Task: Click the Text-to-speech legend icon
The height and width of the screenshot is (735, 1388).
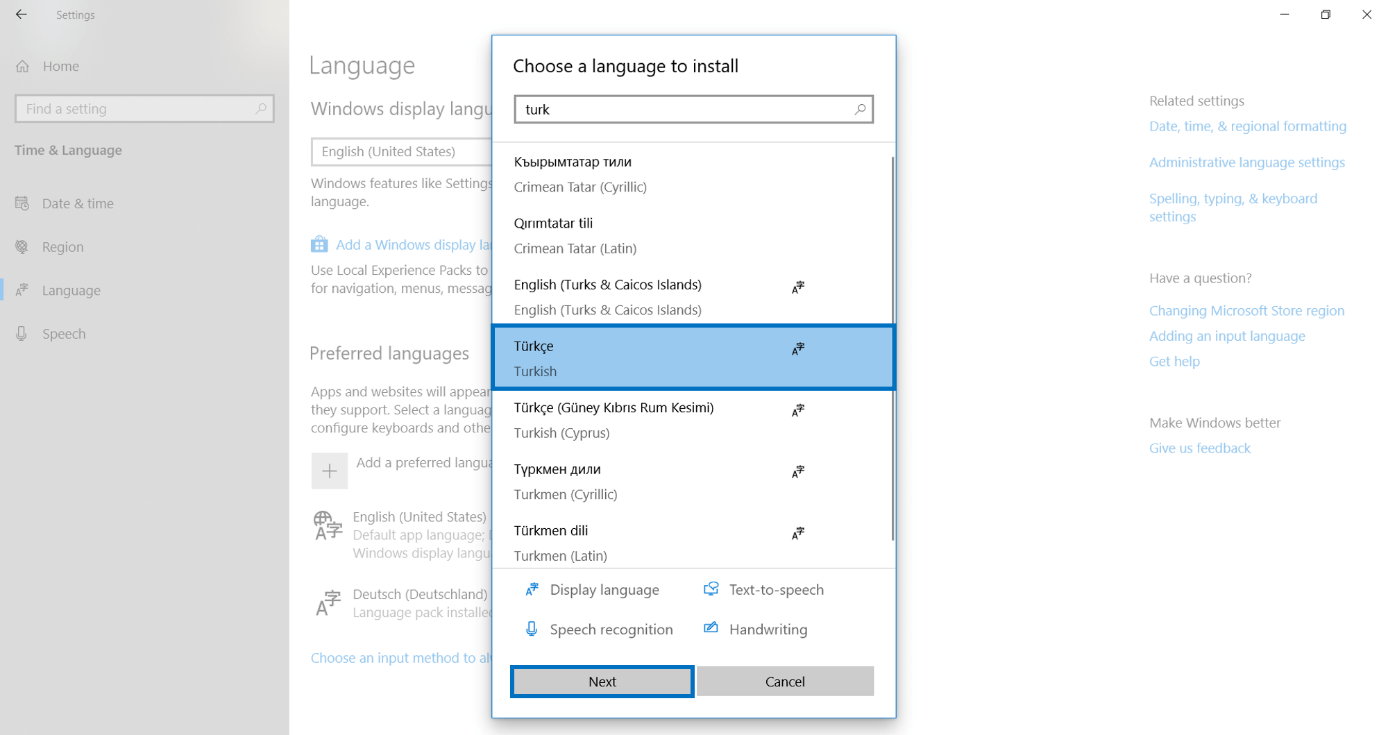Action: pos(711,590)
